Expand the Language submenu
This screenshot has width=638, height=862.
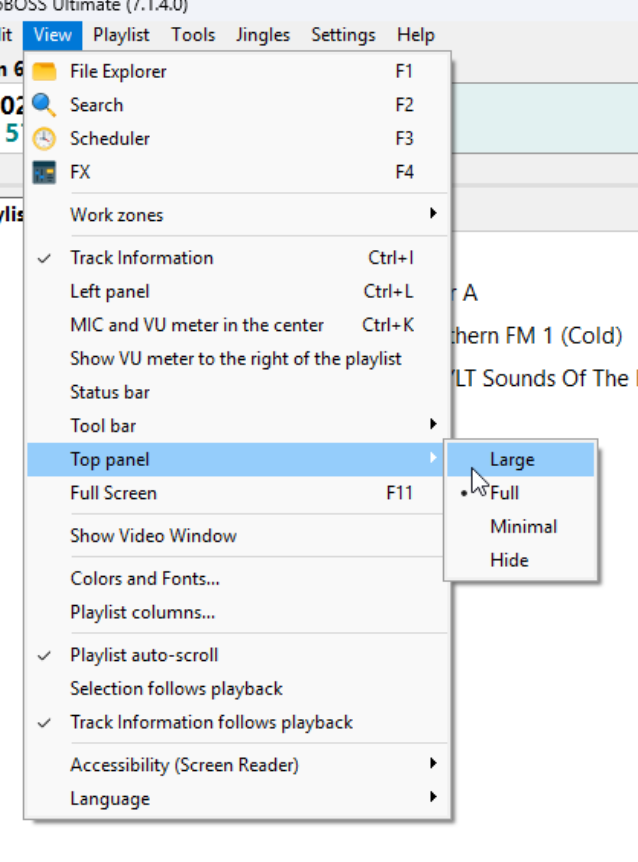[237, 799]
